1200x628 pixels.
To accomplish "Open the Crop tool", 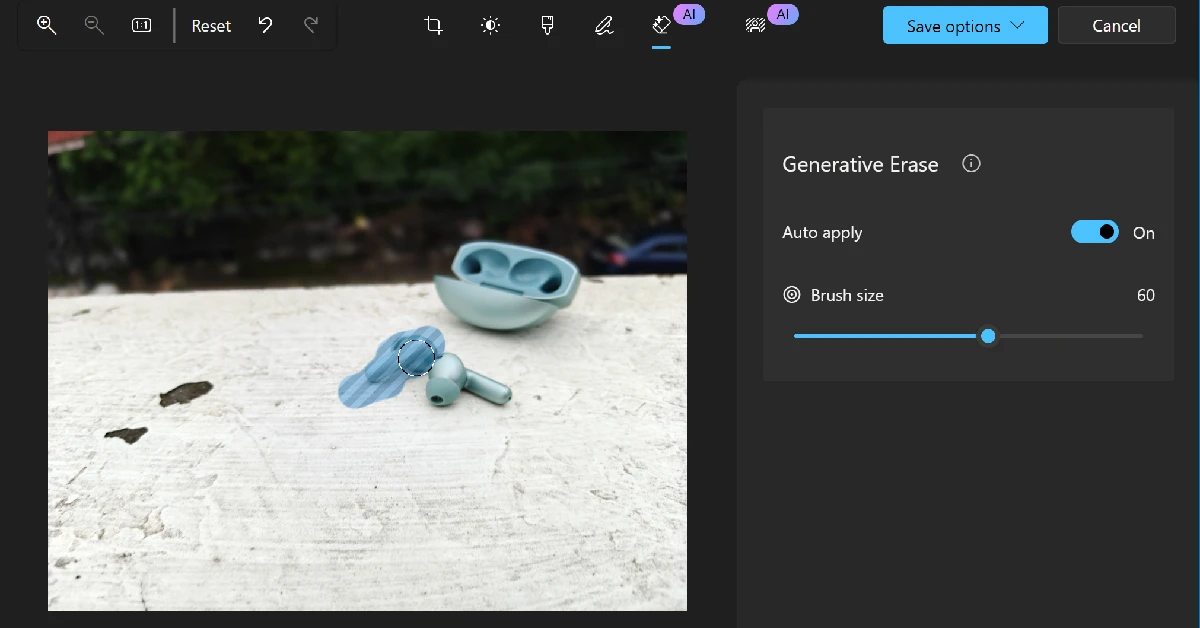I will (x=433, y=25).
